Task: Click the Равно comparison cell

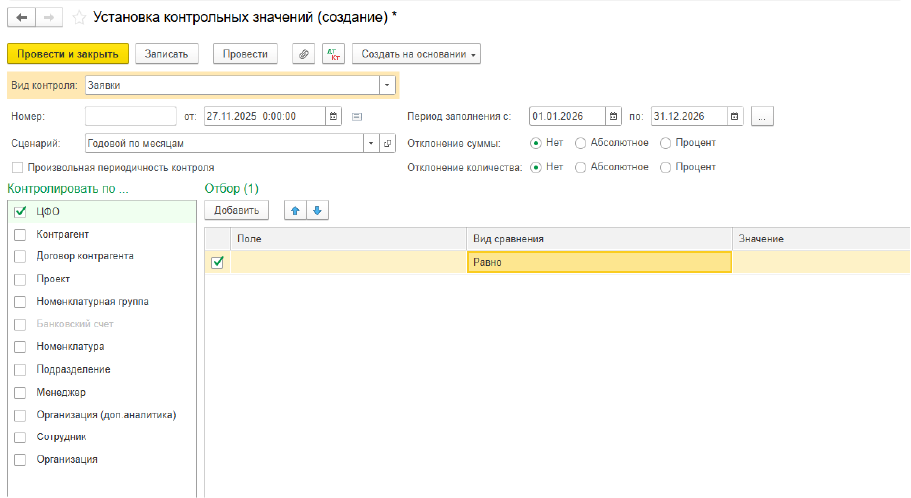Action: pos(599,262)
